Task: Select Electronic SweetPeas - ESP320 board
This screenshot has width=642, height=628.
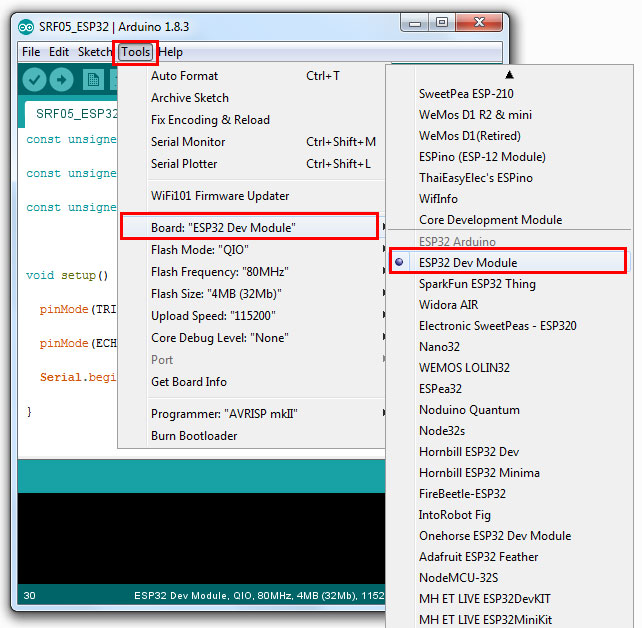Action: 509,326
